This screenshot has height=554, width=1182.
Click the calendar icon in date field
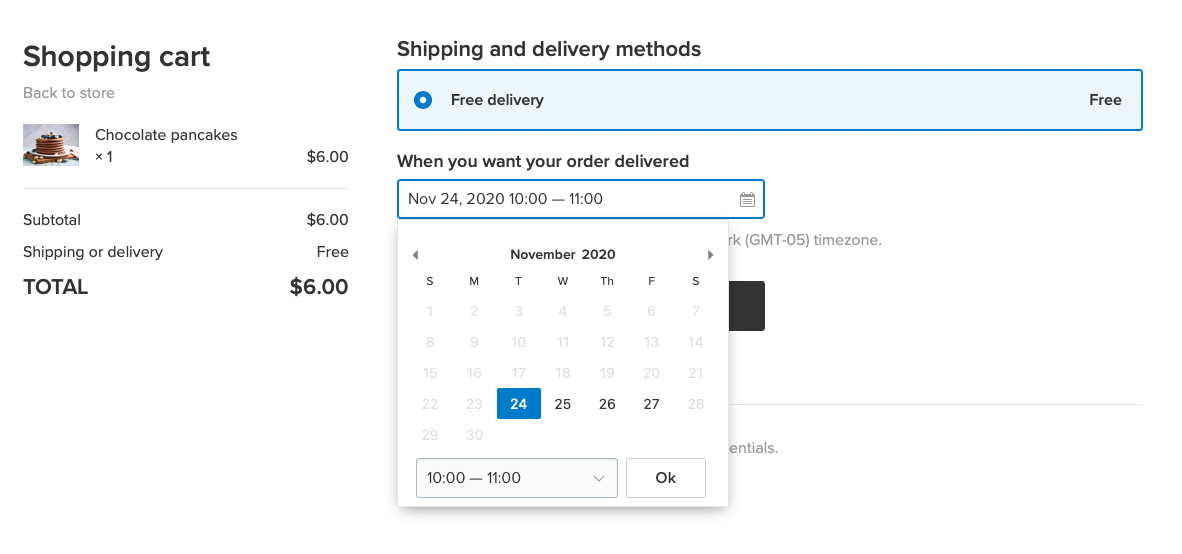(x=747, y=199)
